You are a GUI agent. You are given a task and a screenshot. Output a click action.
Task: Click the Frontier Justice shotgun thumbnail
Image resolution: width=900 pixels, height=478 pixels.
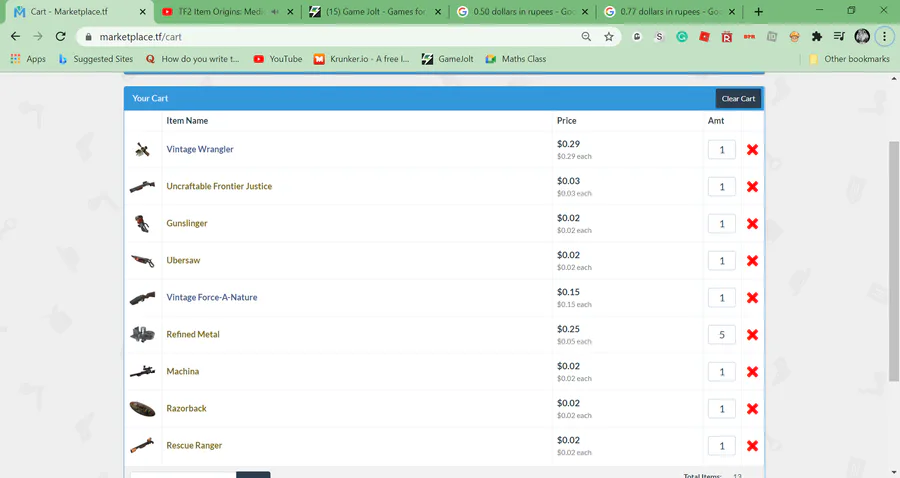coord(142,186)
